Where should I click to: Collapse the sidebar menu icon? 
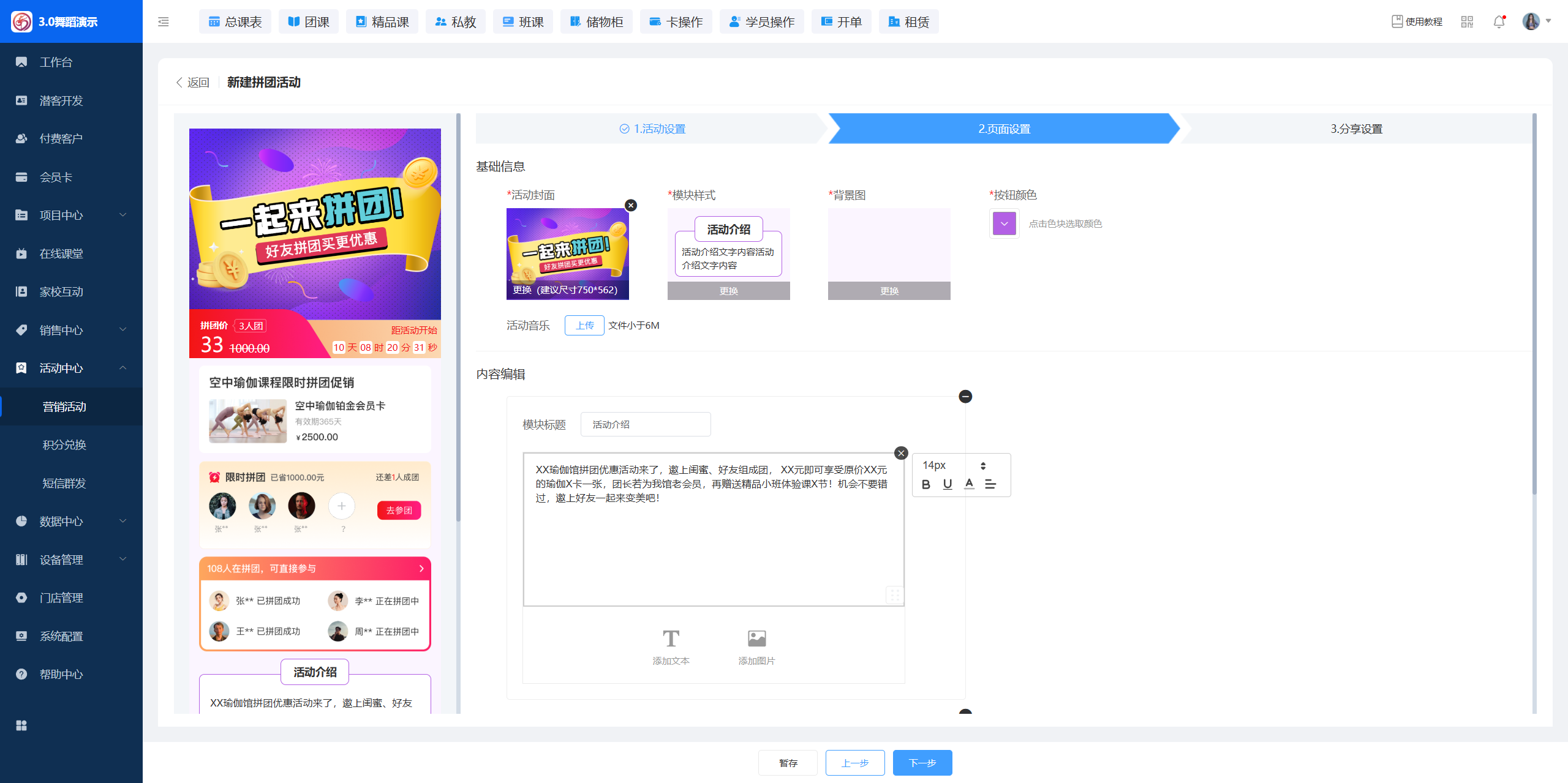click(x=164, y=22)
